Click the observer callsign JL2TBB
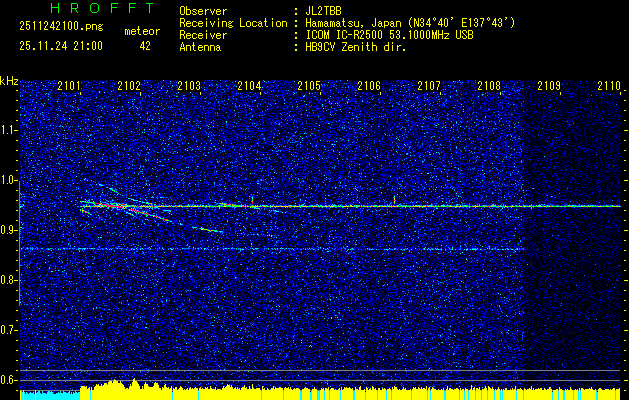Screen dimensions: 629x400 [x=324, y=11]
